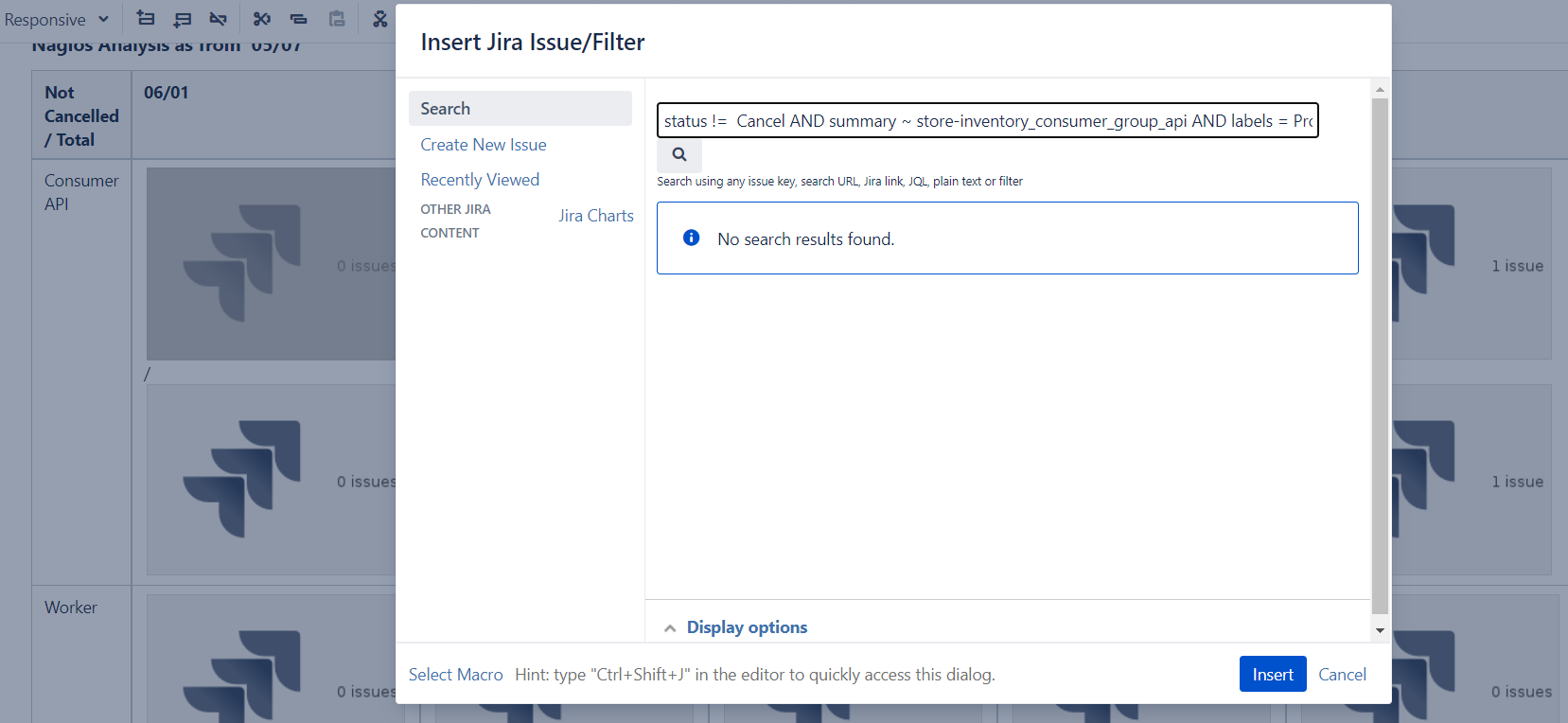Open the Select Macro link
This screenshot has width=1568, height=723.
pyautogui.click(x=456, y=674)
